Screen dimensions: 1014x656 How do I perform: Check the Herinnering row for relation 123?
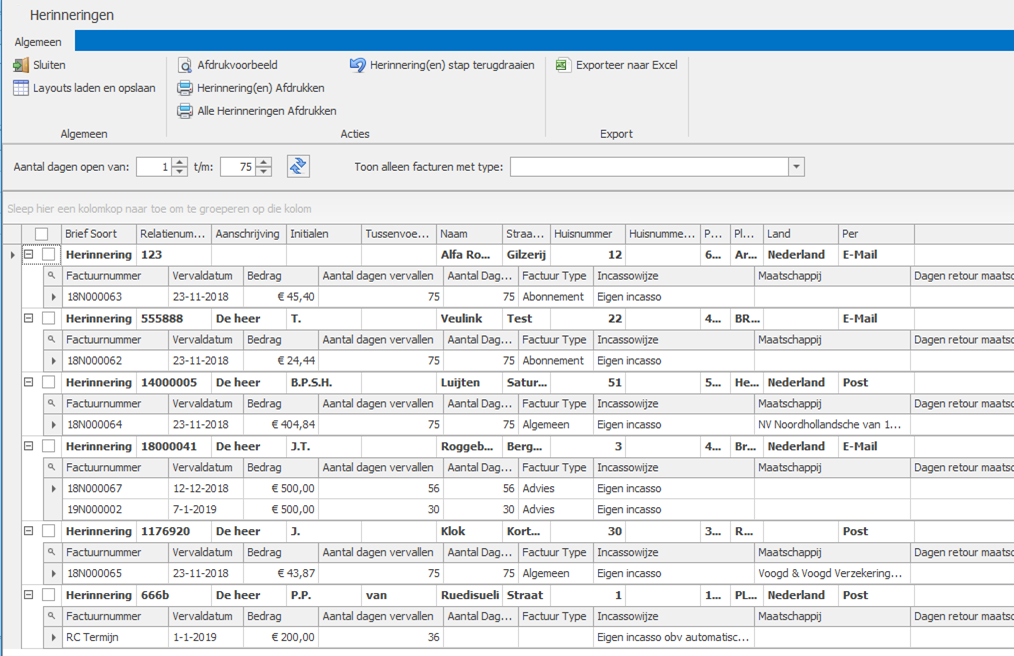pyautogui.click(x=49, y=254)
